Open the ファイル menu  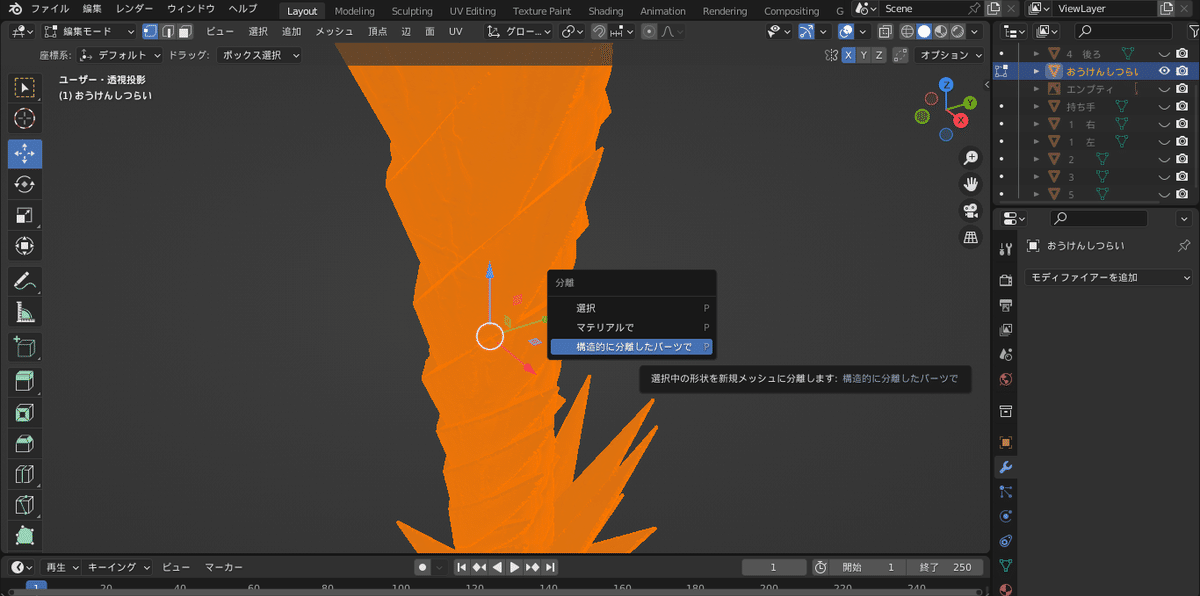coord(49,9)
